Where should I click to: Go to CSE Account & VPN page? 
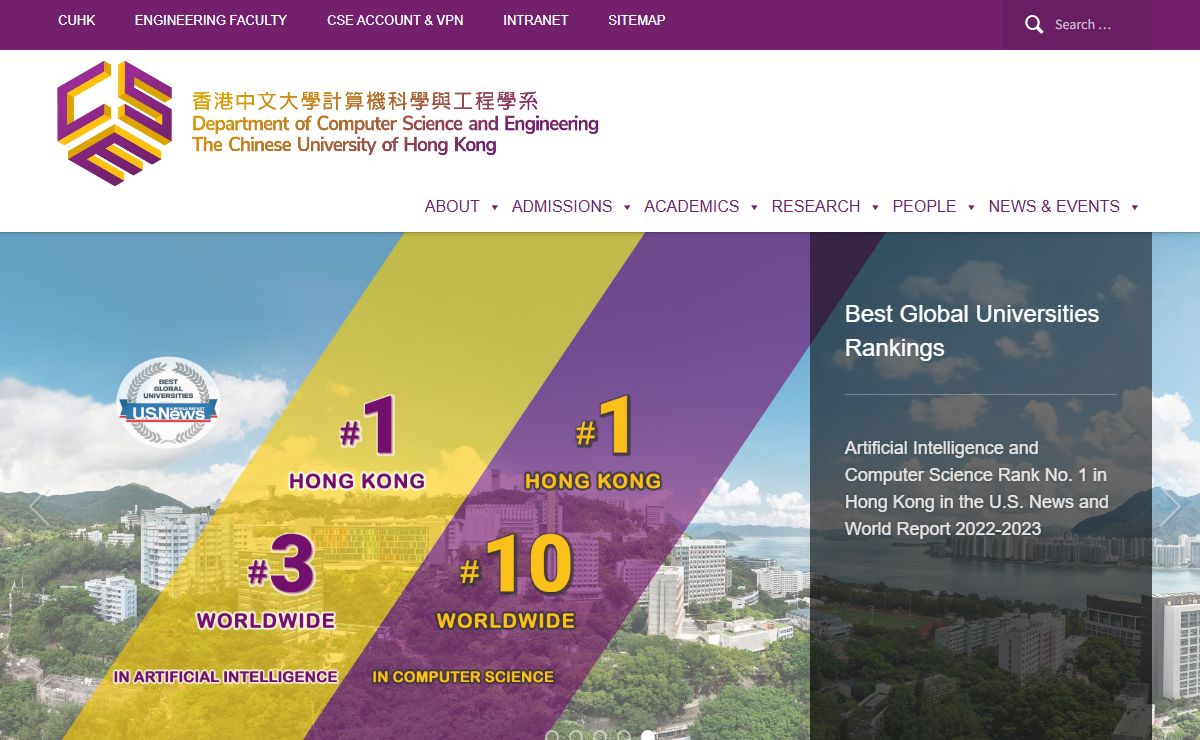point(395,20)
